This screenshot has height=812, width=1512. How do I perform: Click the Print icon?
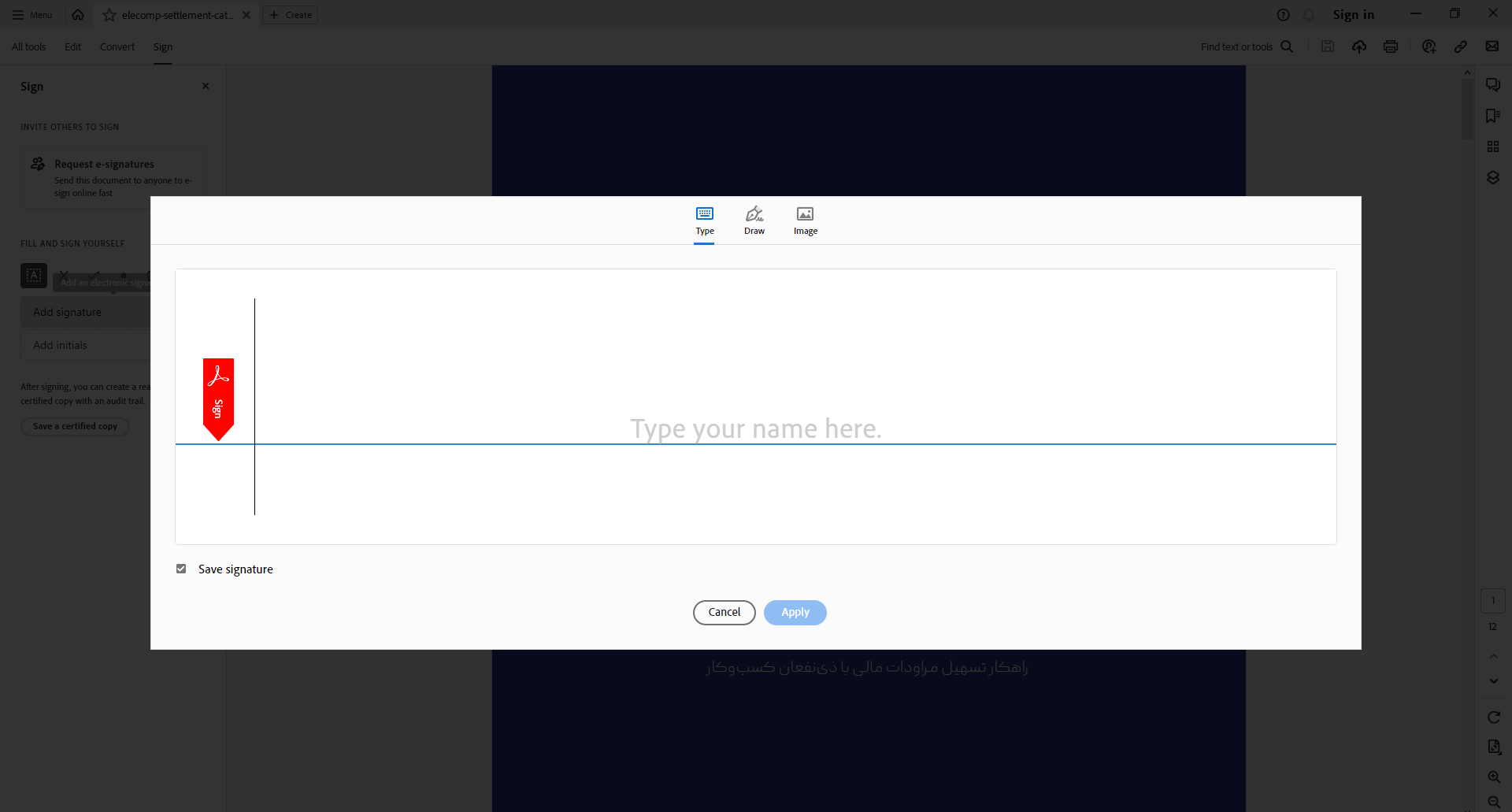(x=1391, y=46)
